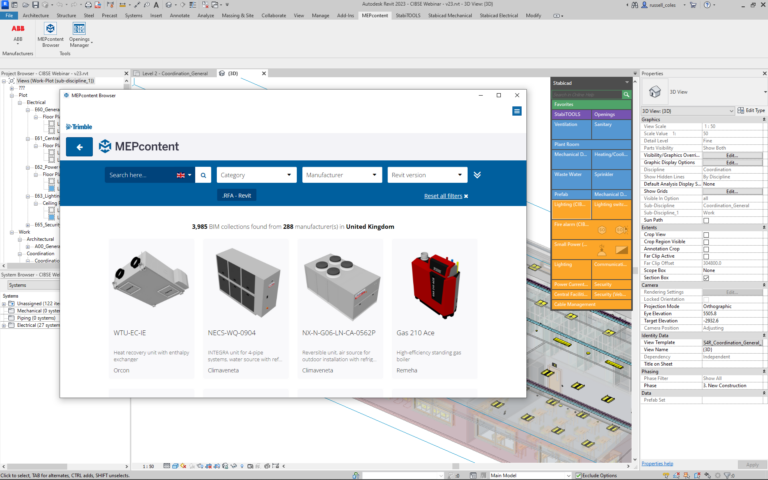Open the Stabicad Electrical ribbon tab
768x480 pixels.
pos(499,16)
